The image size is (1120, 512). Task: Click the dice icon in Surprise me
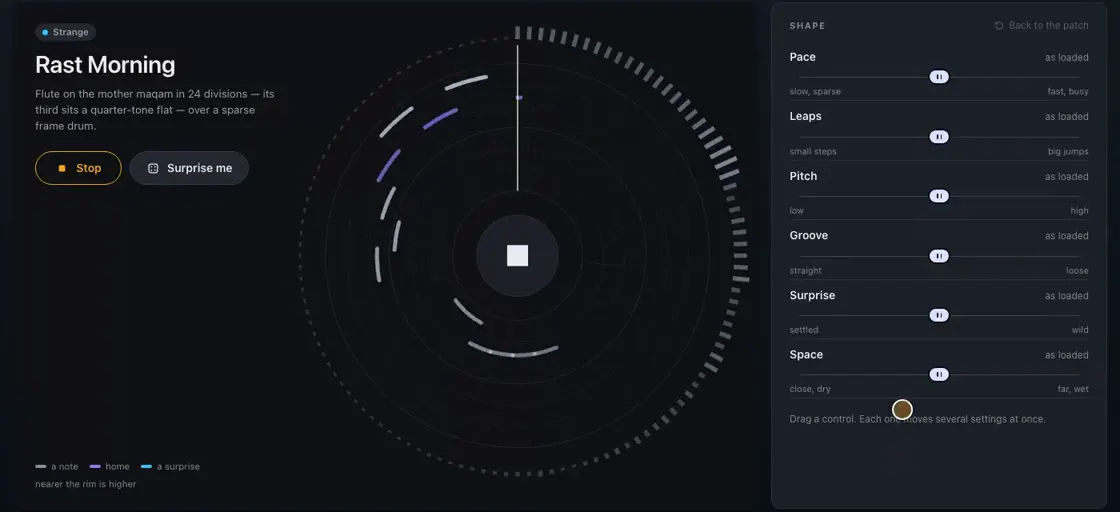pyautogui.click(x=153, y=169)
